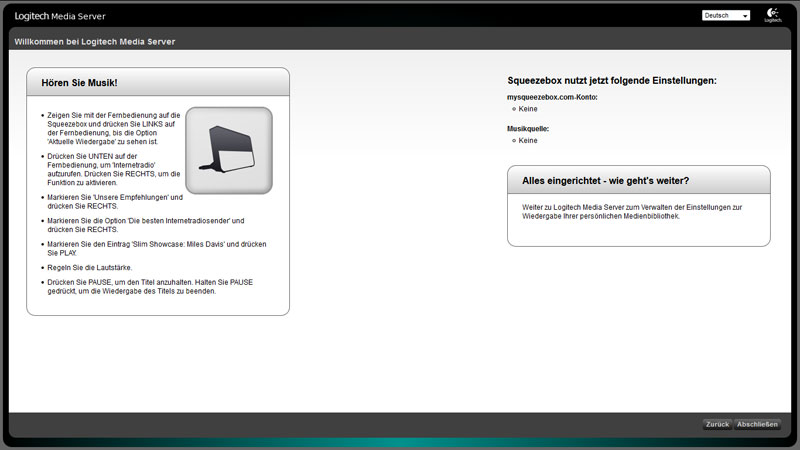Image resolution: width=800 pixels, height=450 pixels.
Task: Click 'Keine' under Musikquelle
Action: point(528,140)
